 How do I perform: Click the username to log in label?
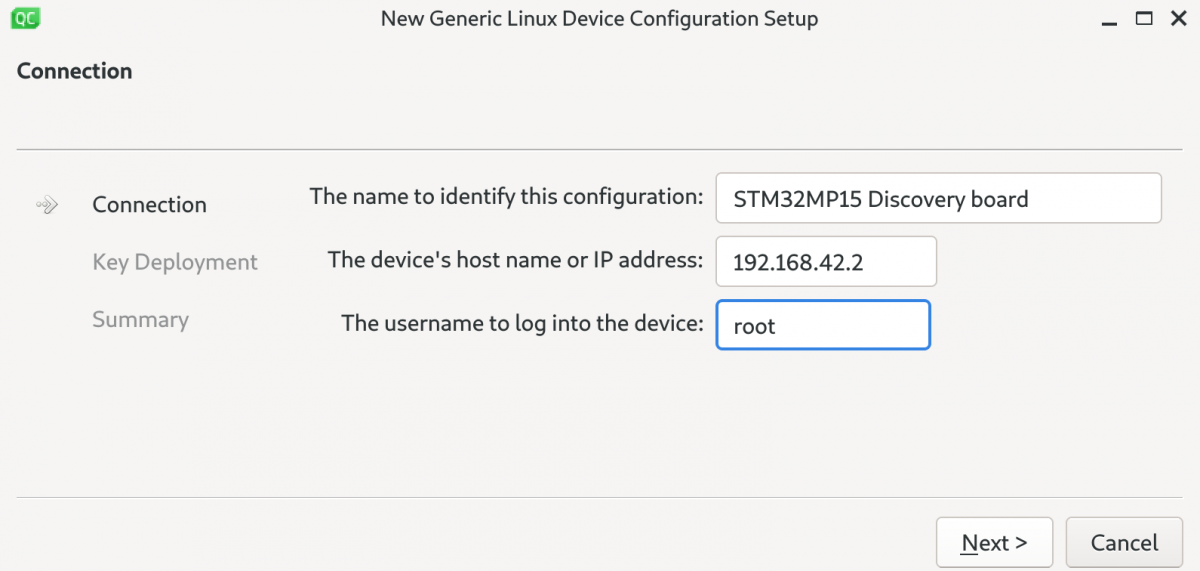(523, 323)
